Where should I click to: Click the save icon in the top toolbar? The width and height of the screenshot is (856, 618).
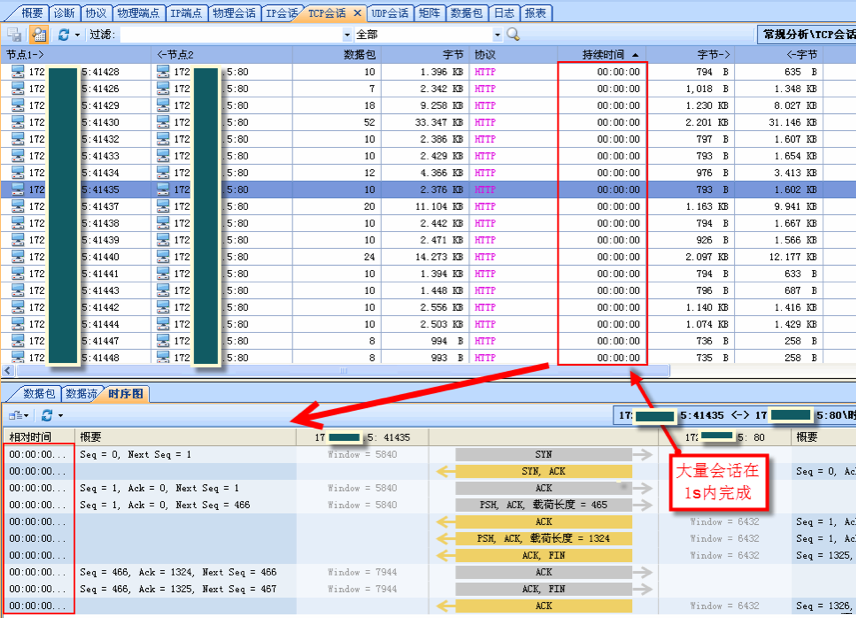tap(14, 35)
